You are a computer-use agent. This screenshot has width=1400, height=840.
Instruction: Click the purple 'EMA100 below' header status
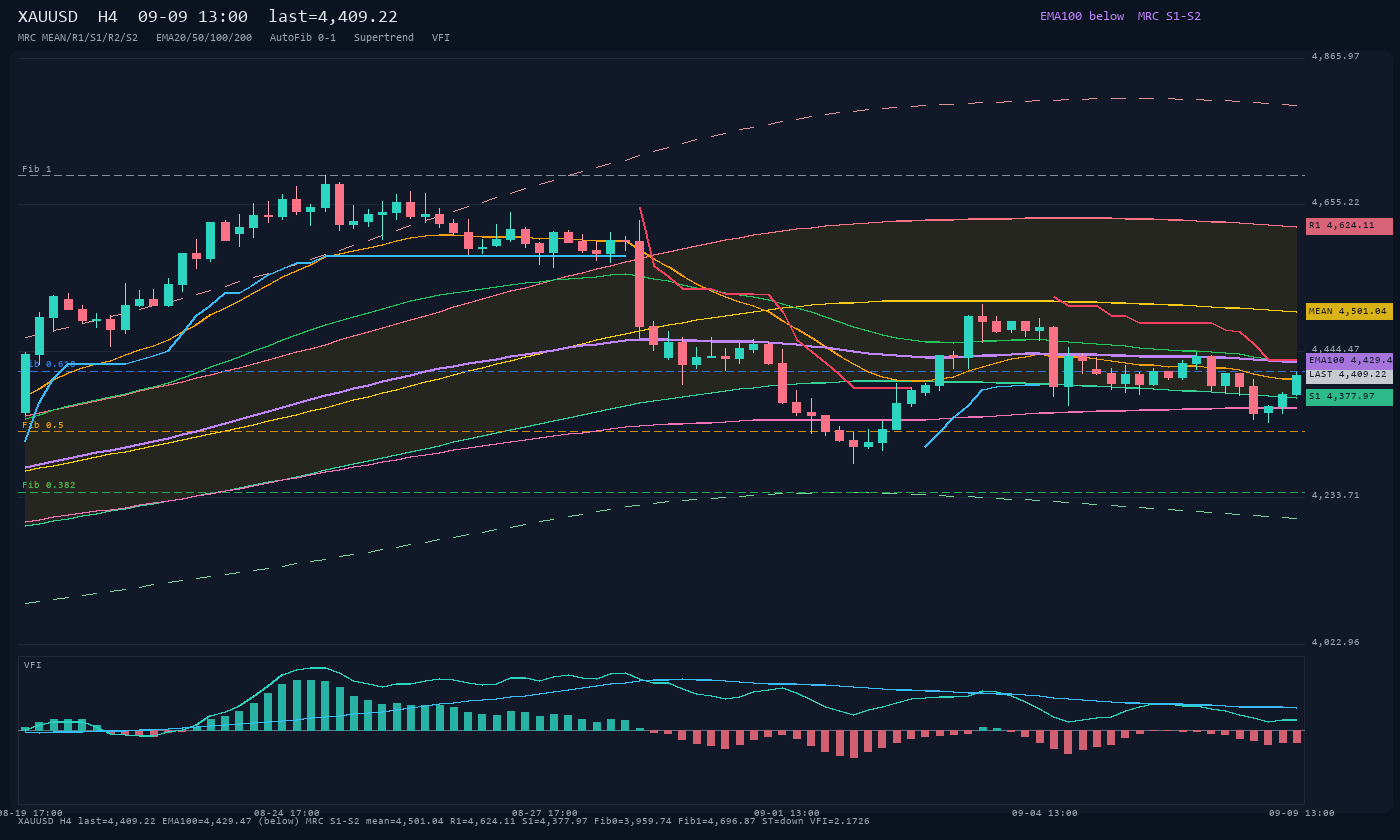point(1082,16)
